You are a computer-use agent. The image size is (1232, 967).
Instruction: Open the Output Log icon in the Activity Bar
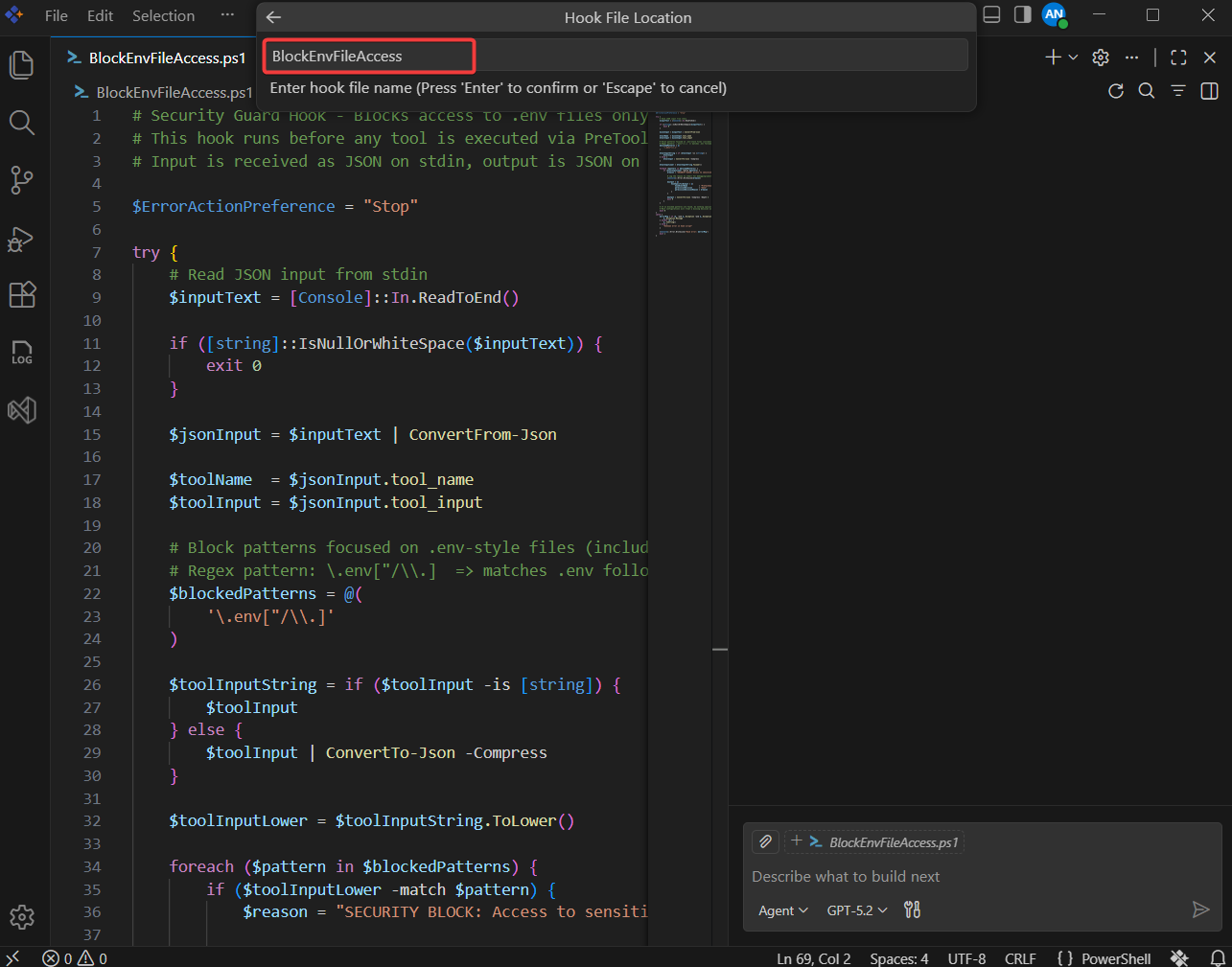[x=21, y=353]
